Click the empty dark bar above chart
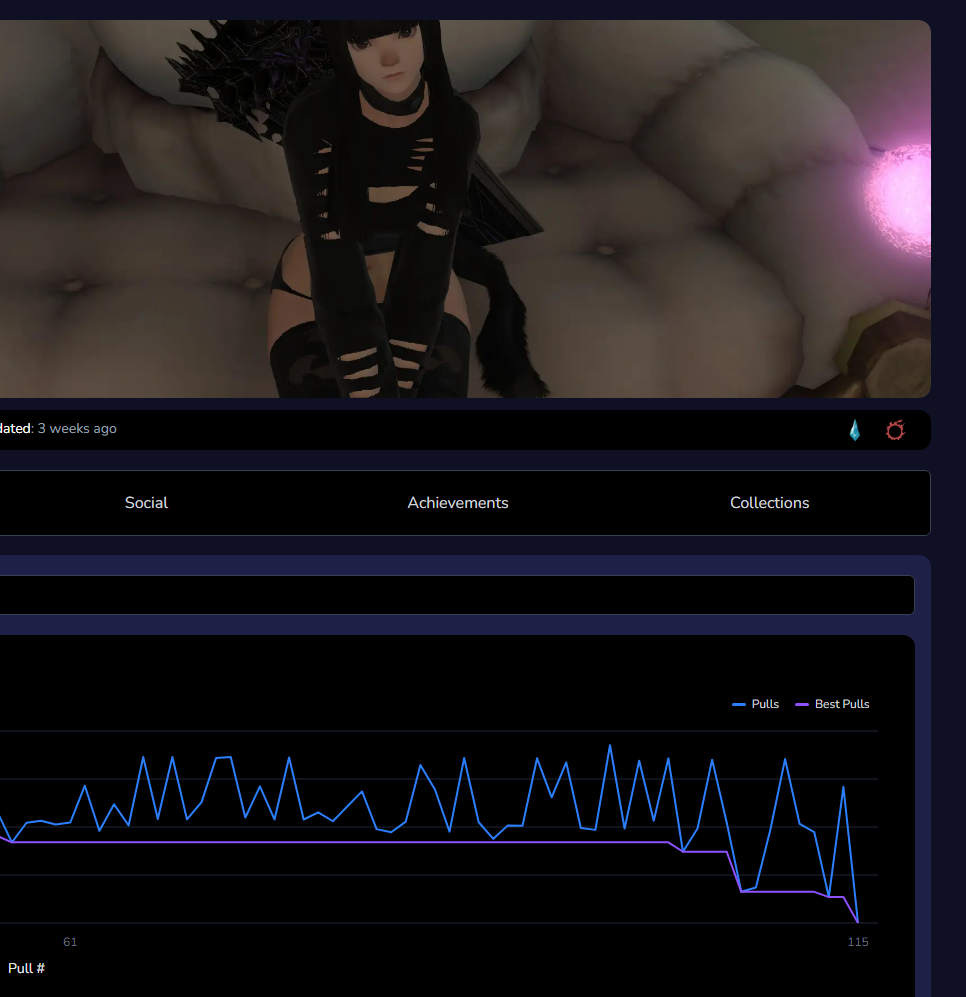Image resolution: width=966 pixels, height=997 pixels. (457, 595)
